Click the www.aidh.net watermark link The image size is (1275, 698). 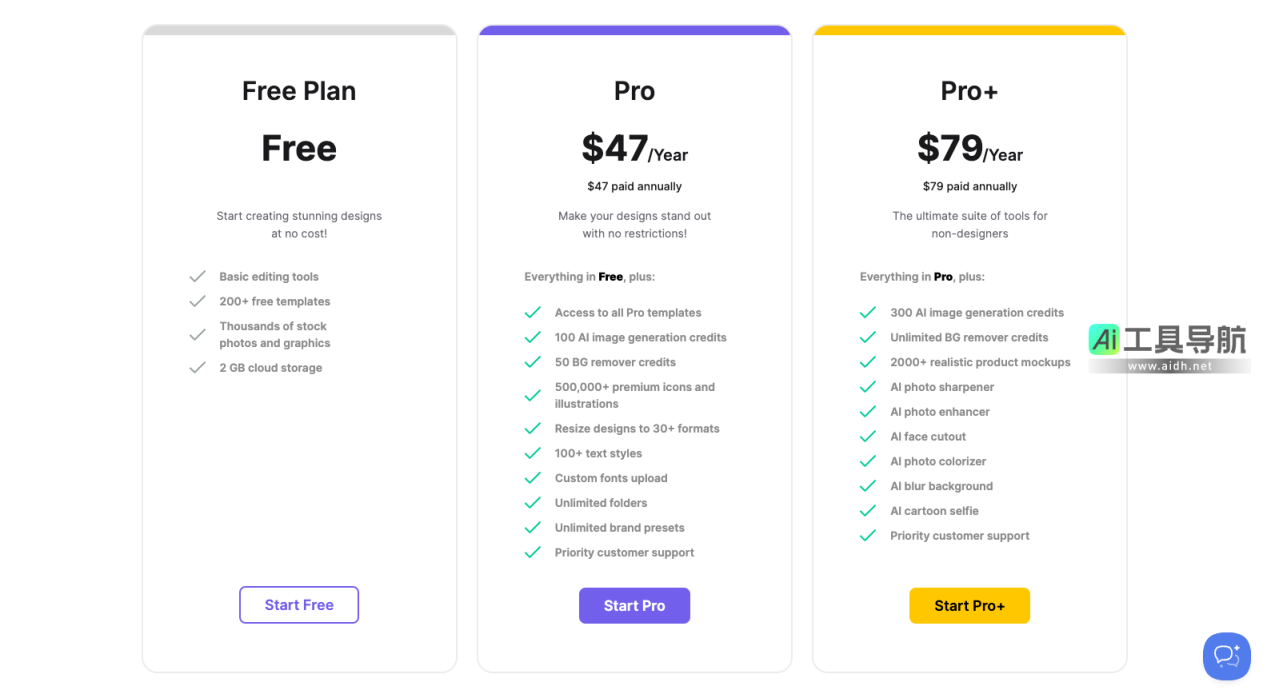(1169, 367)
